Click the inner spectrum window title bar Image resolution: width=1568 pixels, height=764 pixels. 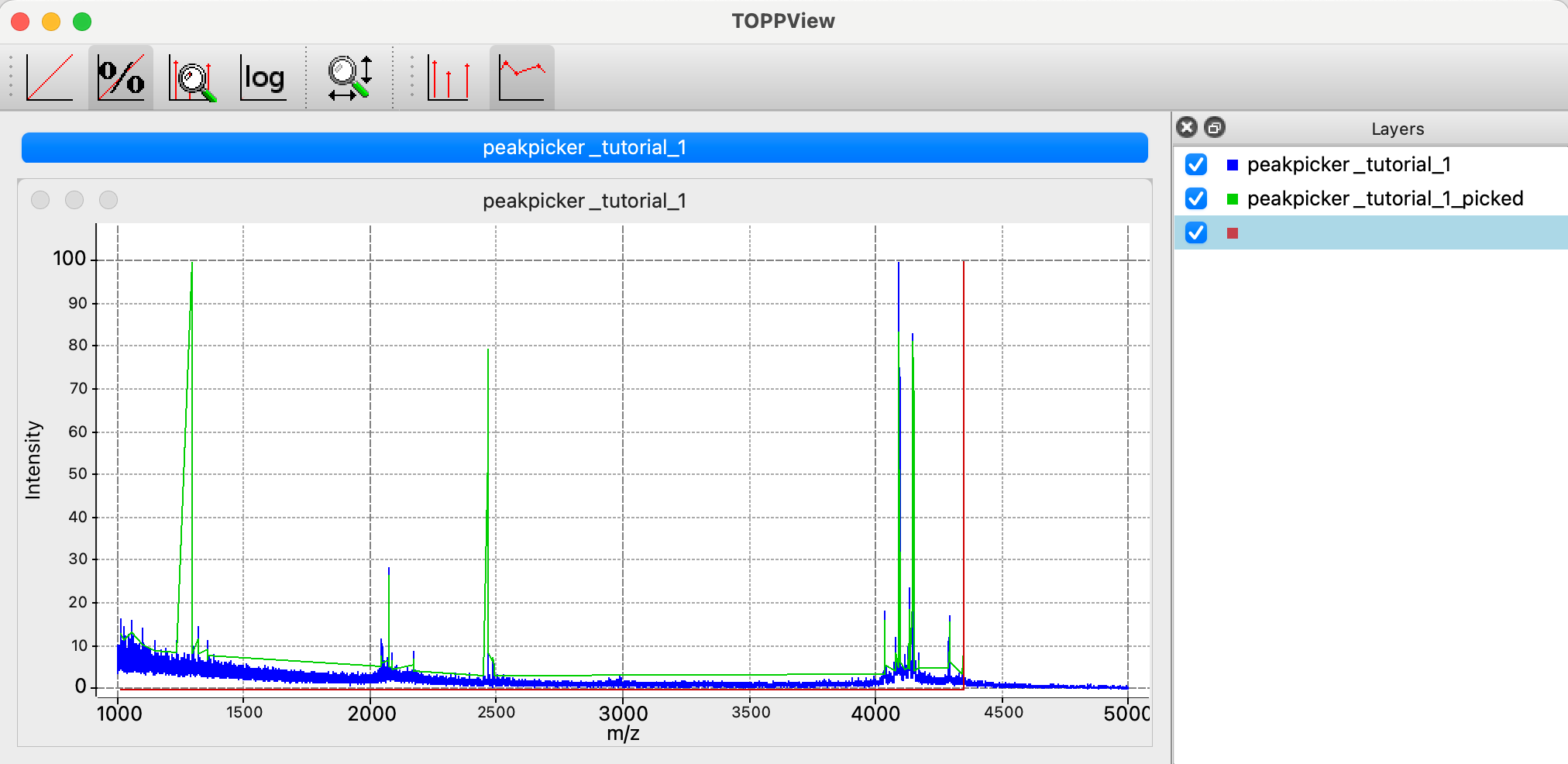(585, 201)
